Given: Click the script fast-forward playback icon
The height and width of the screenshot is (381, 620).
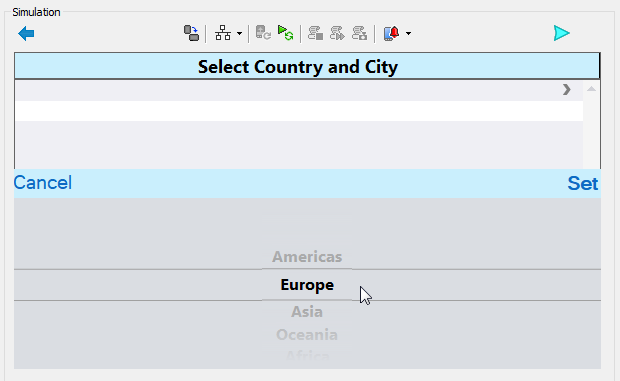Looking at the screenshot, I should coord(337,33).
